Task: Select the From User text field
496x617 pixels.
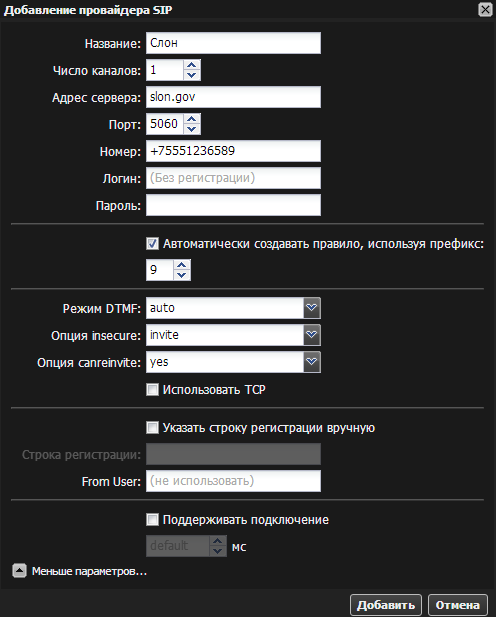Action: click(233, 481)
